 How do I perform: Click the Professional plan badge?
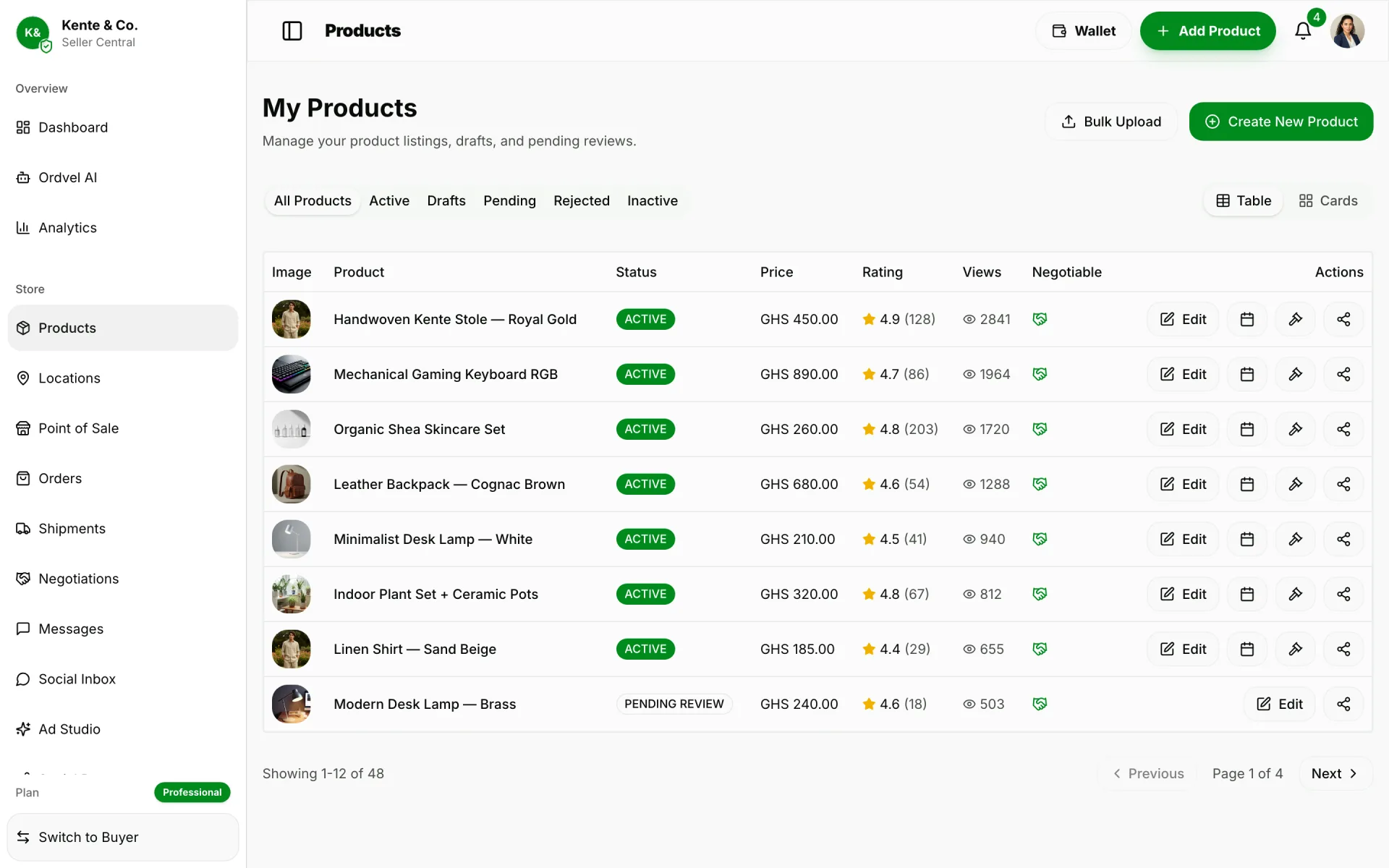tap(192, 792)
